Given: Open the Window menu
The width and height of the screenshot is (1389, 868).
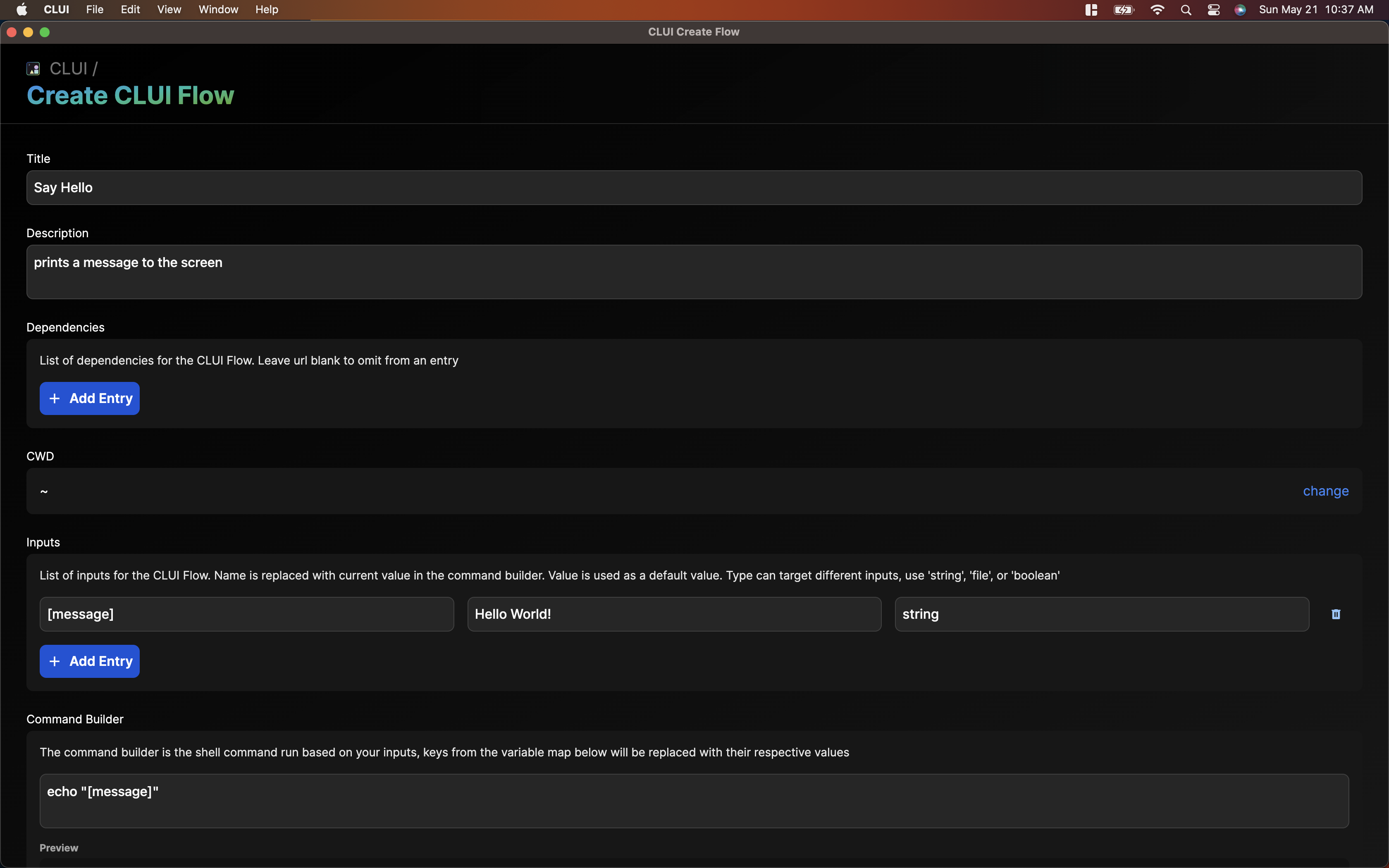Looking at the screenshot, I should [x=218, y=10].
